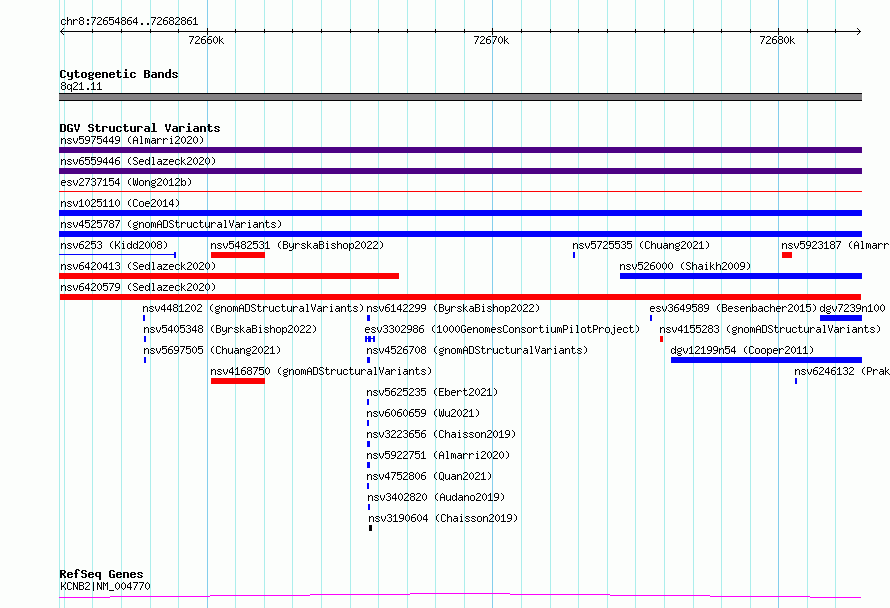Select the purple nsv5975449 variant bar
The image size is (890, 608).
coord(460,150)
